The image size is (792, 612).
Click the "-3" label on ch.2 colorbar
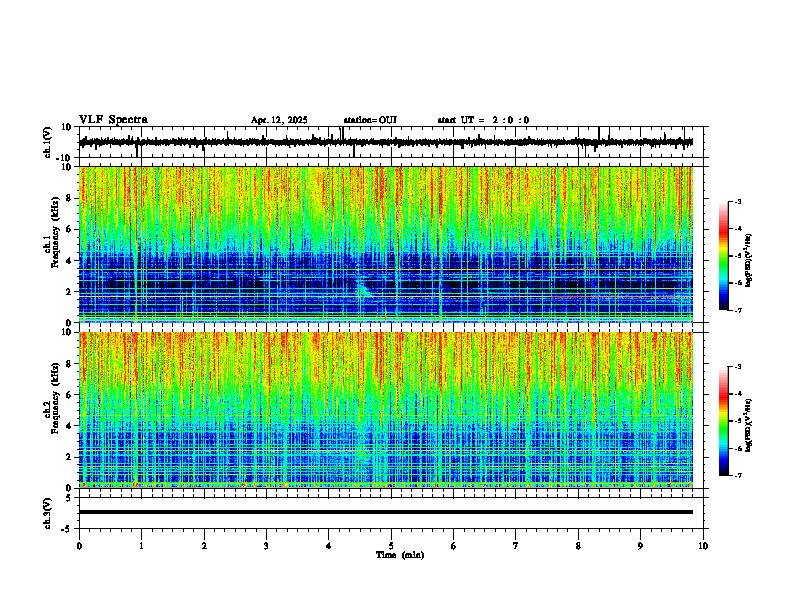pyautogui.click(x=738, y=367)
